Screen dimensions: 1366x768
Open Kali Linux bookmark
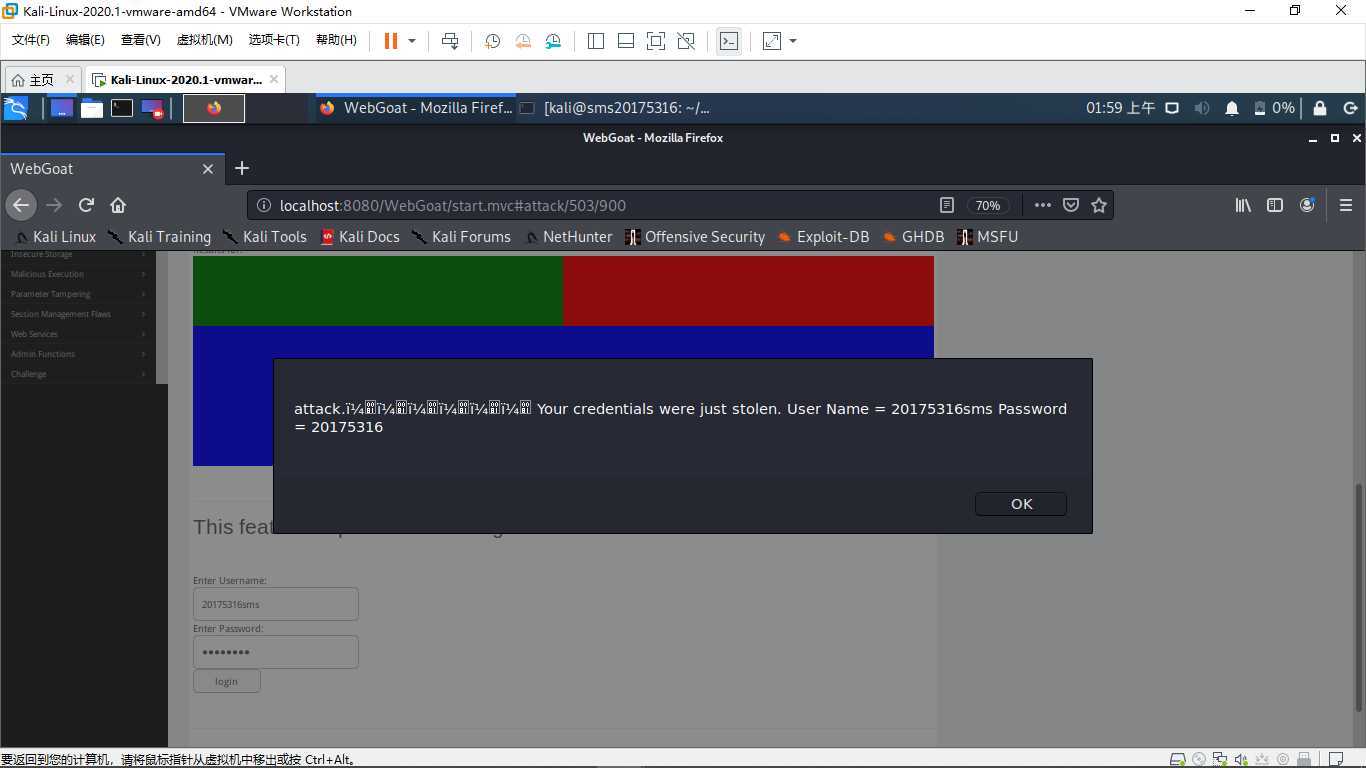pyautogui.click(x=56, y=237)
